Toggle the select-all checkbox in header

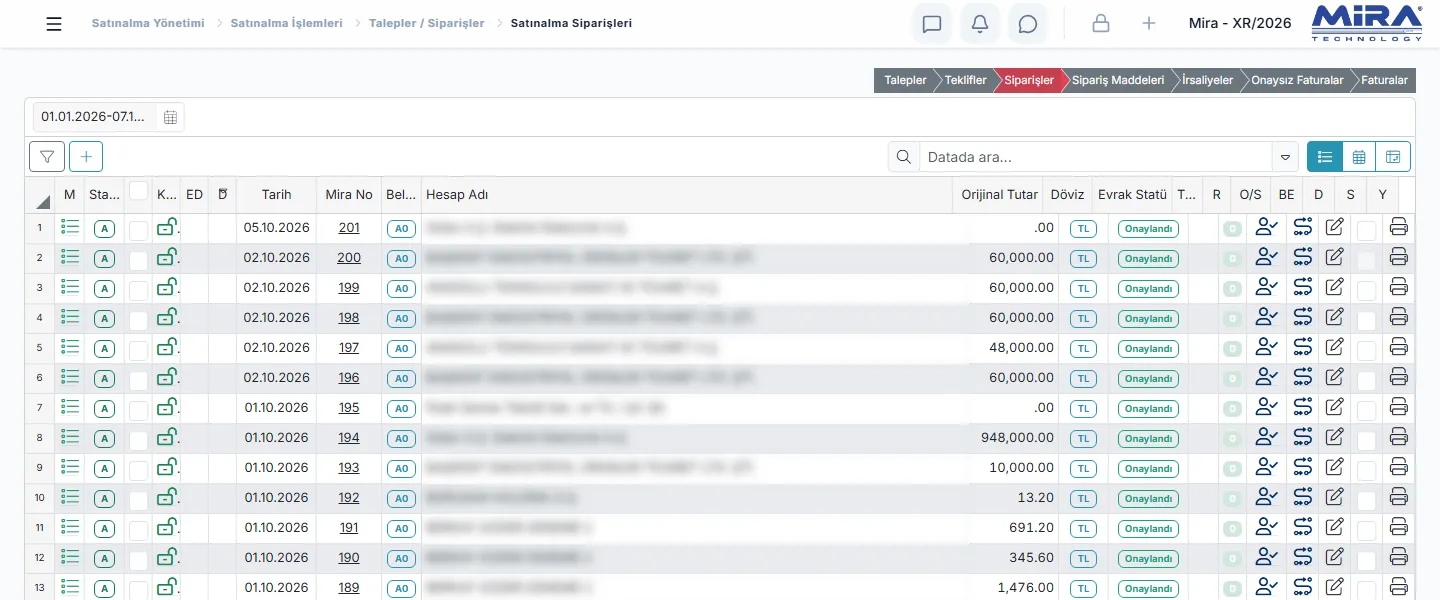tap(138, 190)
